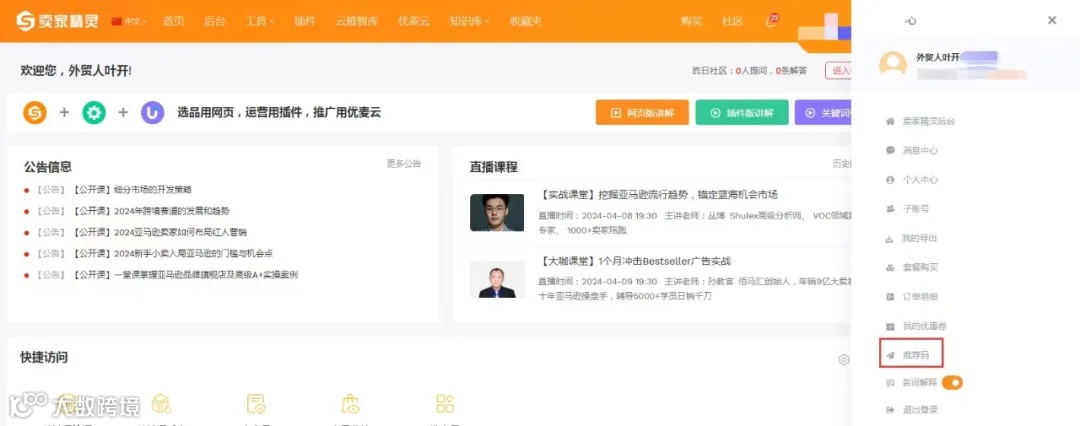This screenshot has width=1080, height=426.
Task: Click home icon beside 卖家精灵后台
Action: (890, 121)
